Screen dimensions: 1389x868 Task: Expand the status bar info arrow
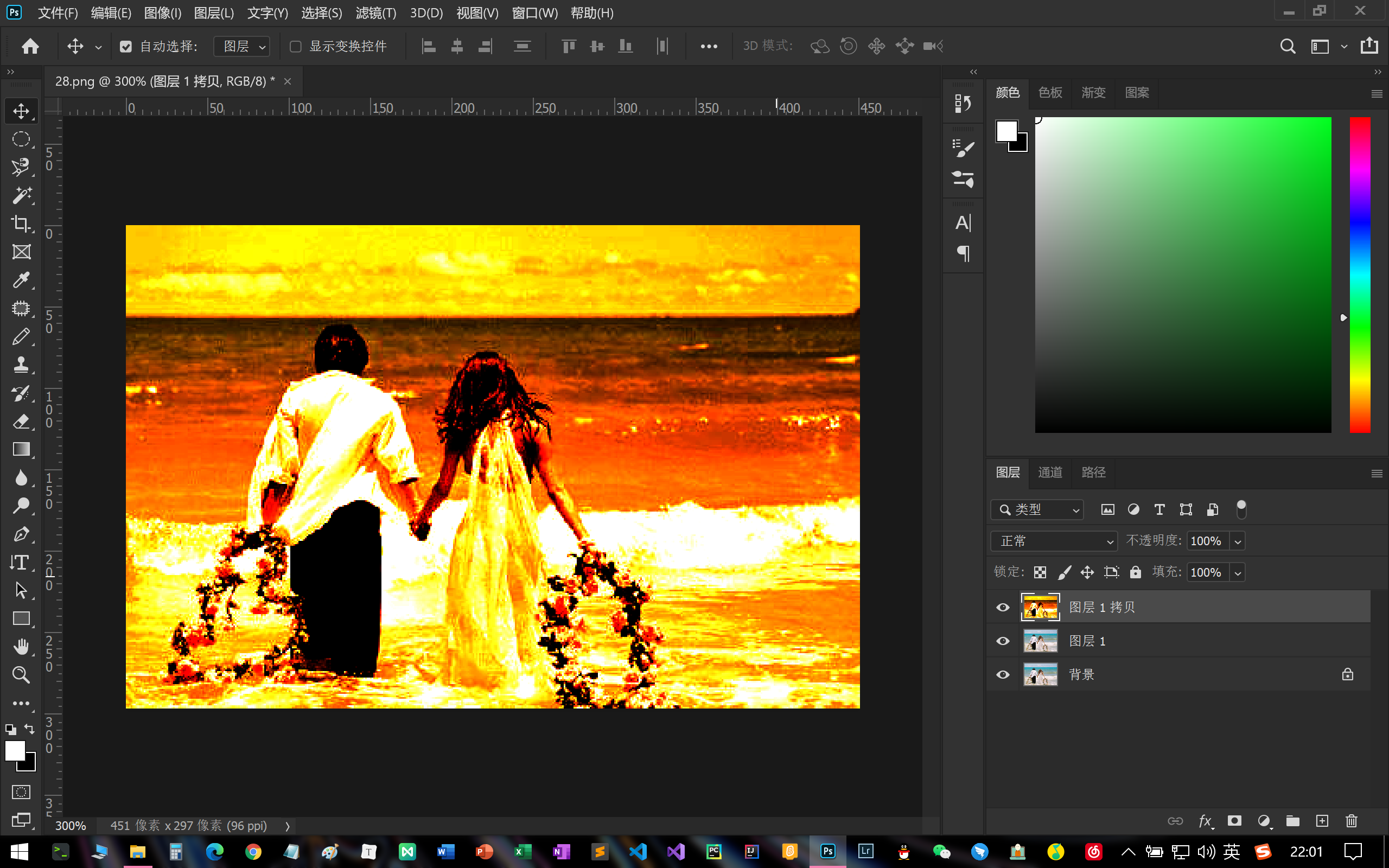(x=288, y=826)
